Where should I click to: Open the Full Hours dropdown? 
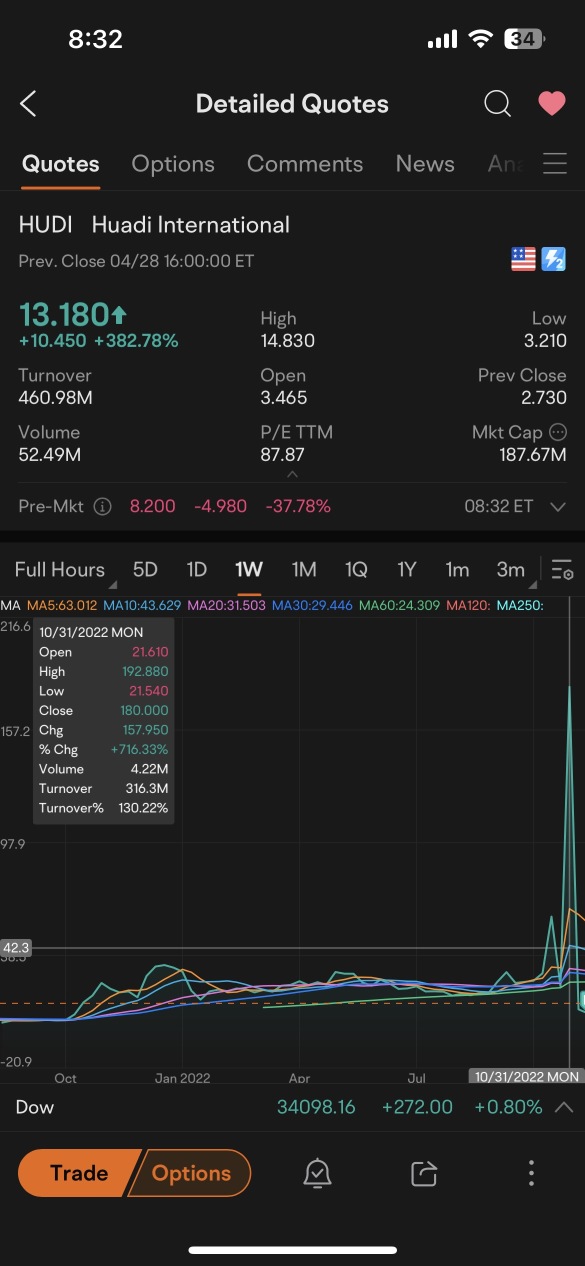62,570
